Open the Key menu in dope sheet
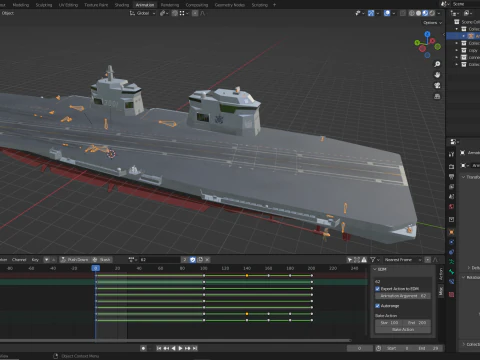This screenshot has height=360, width=480. click(x=35, y=260)
